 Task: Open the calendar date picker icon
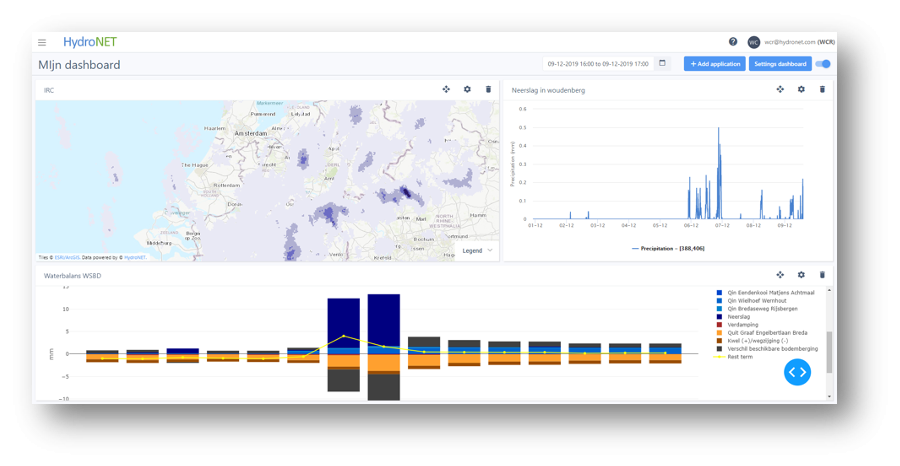pos(662,63)
